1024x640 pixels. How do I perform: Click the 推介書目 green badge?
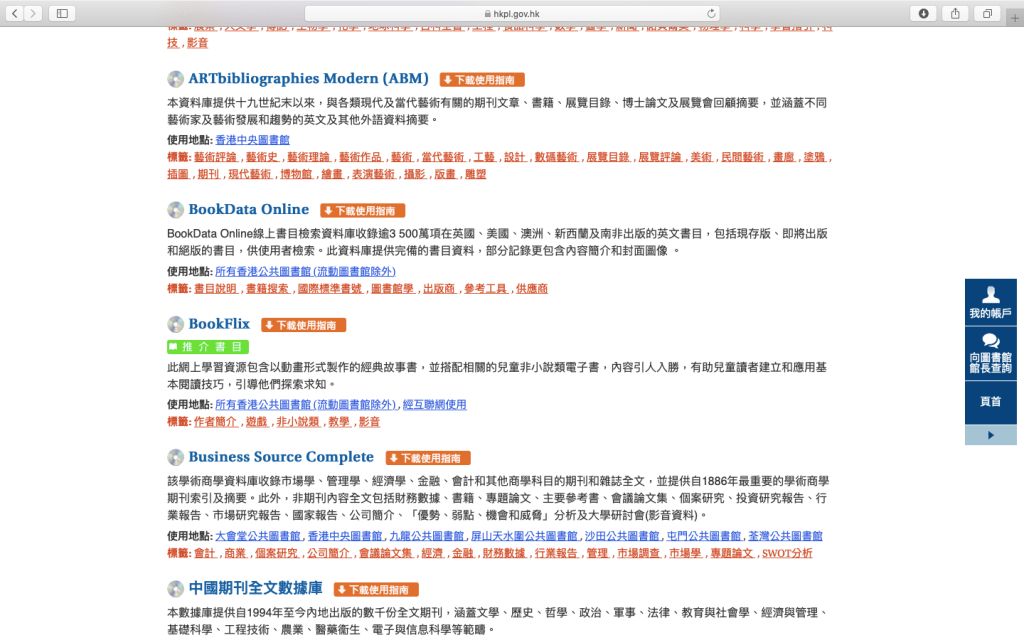208,347
